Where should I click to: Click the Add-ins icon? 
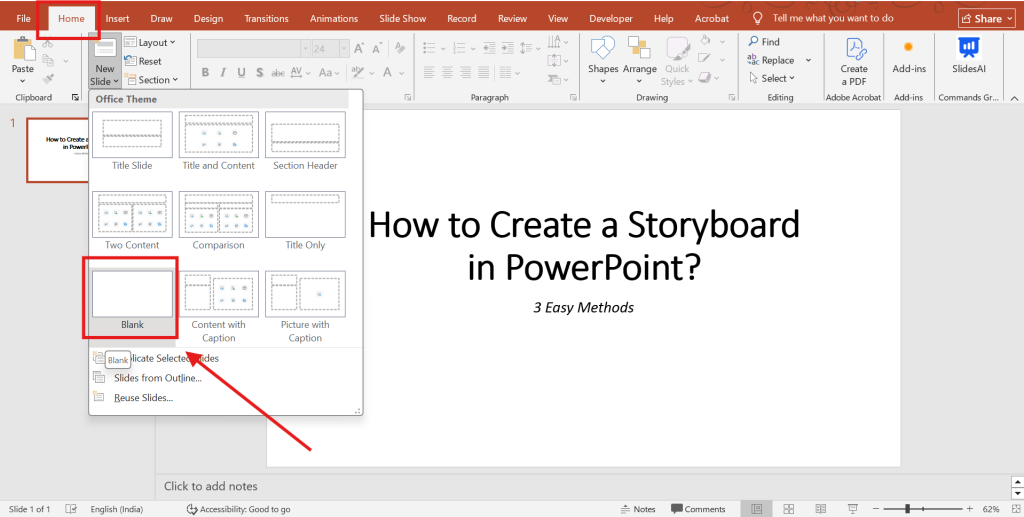908,47
